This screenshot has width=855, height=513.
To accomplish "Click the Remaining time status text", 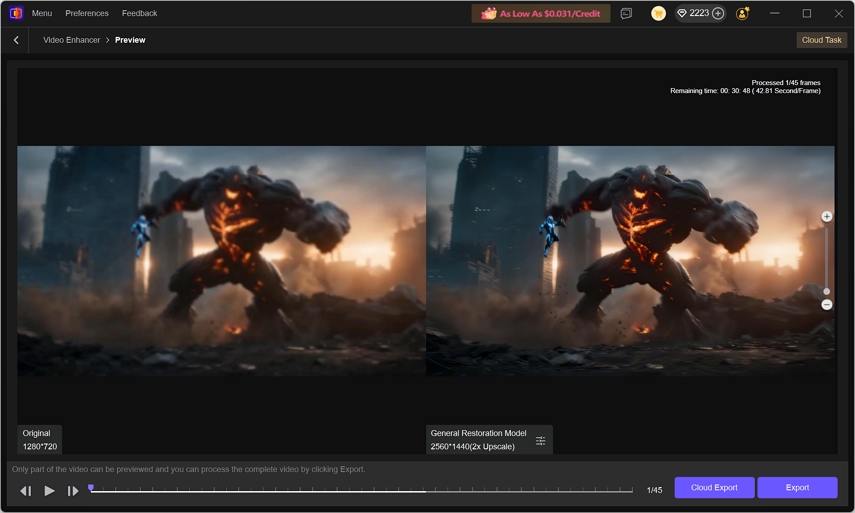I will [745, 90].
